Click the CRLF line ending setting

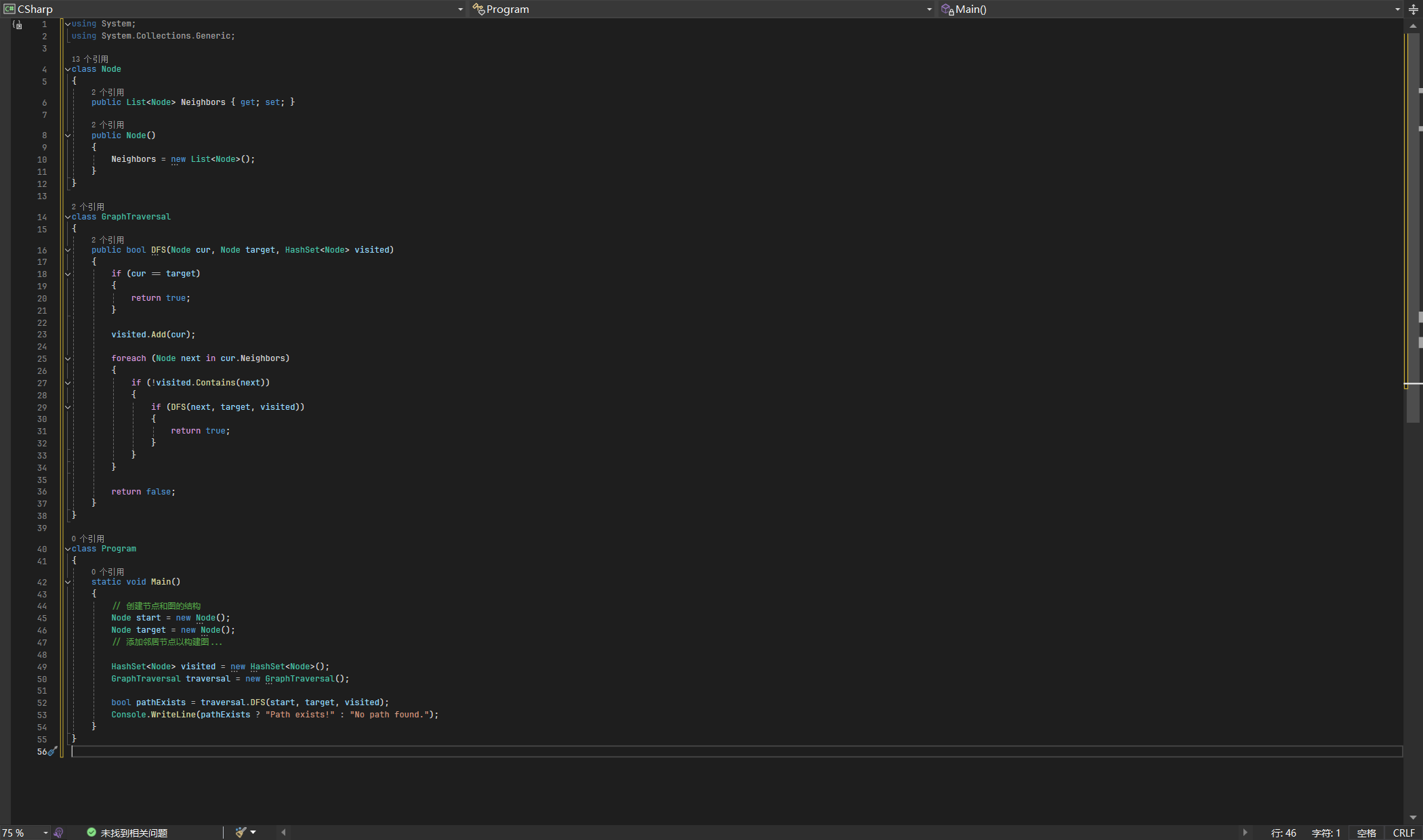(x=1403, y=833)
